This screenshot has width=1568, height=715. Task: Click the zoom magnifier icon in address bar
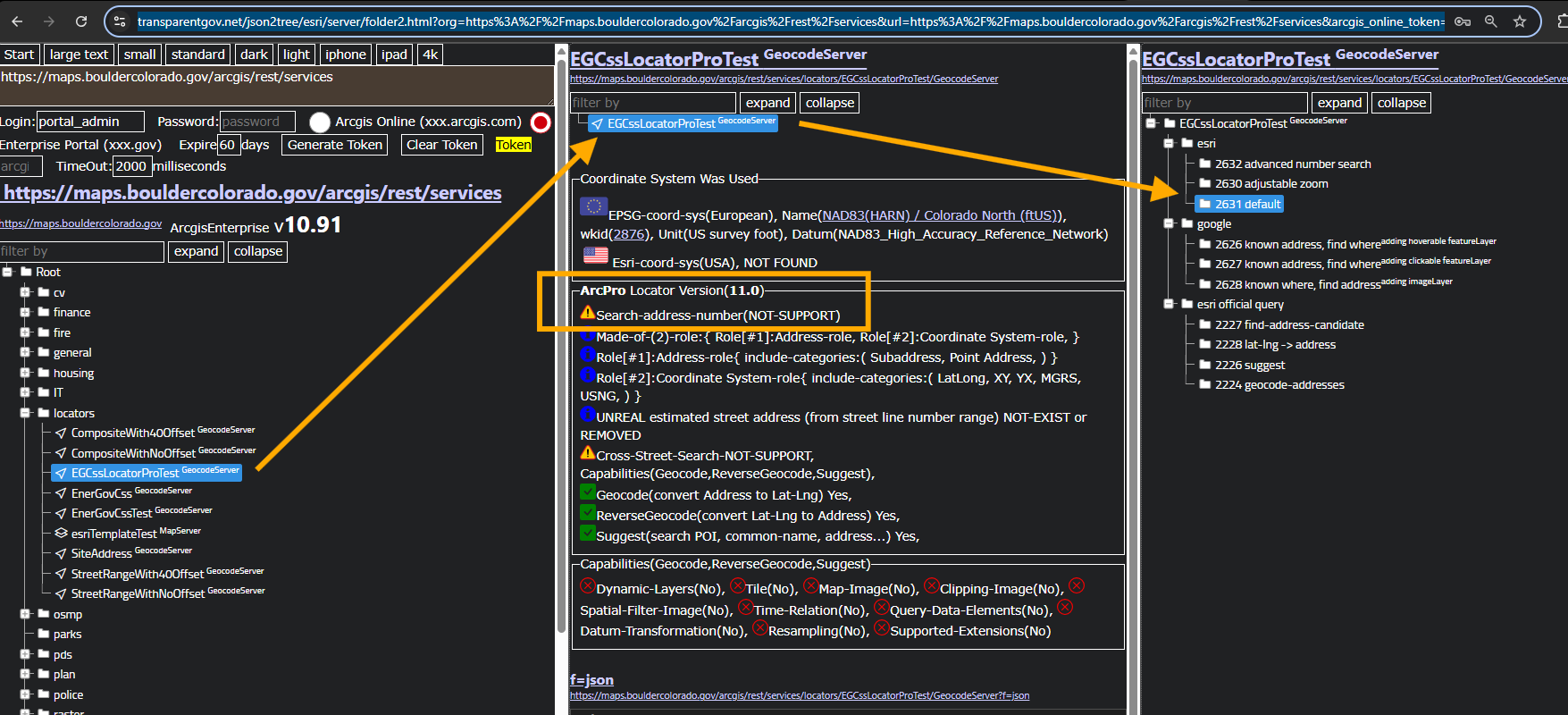[x=1490, y=21]
